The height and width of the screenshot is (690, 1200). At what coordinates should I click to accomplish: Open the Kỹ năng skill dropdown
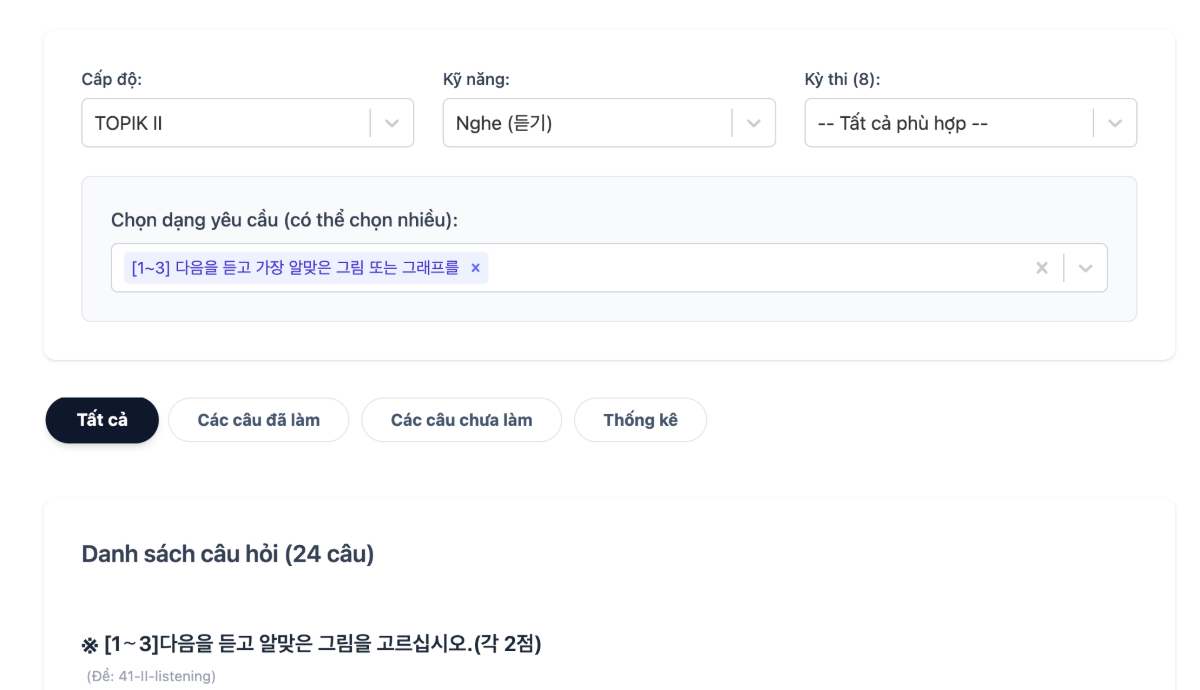(590, 123)
